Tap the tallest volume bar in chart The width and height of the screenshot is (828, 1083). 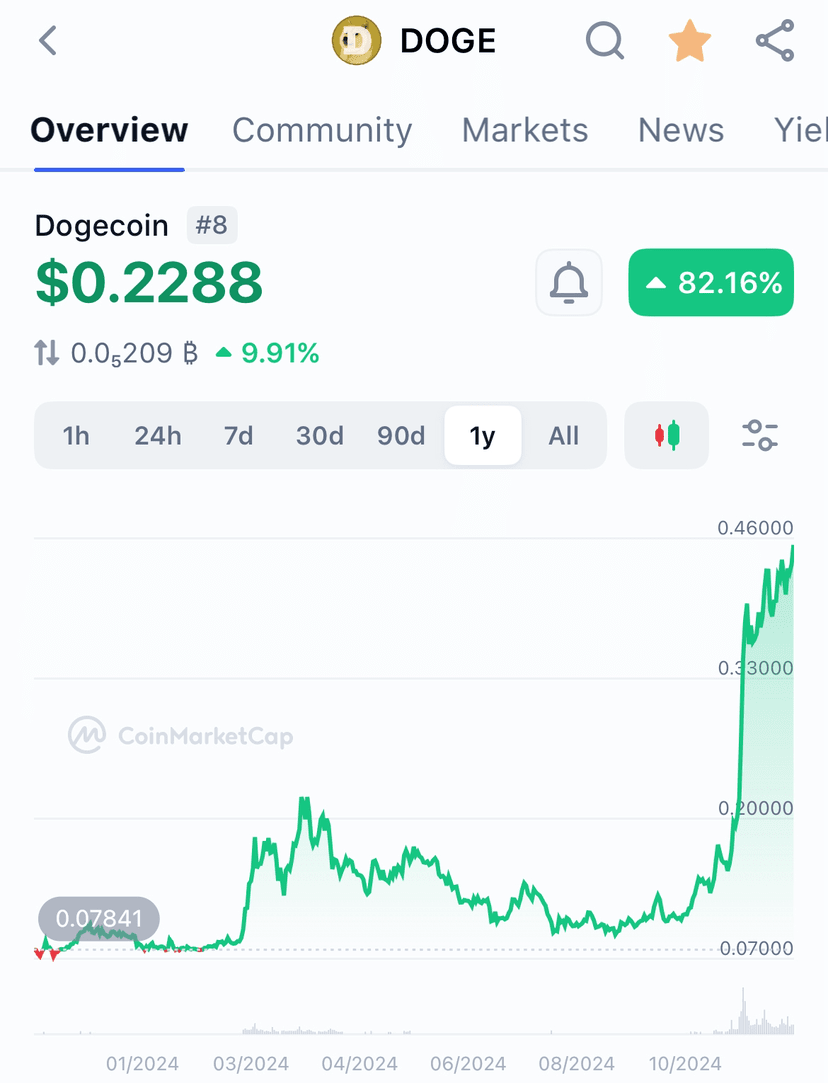pos(744,1010)
